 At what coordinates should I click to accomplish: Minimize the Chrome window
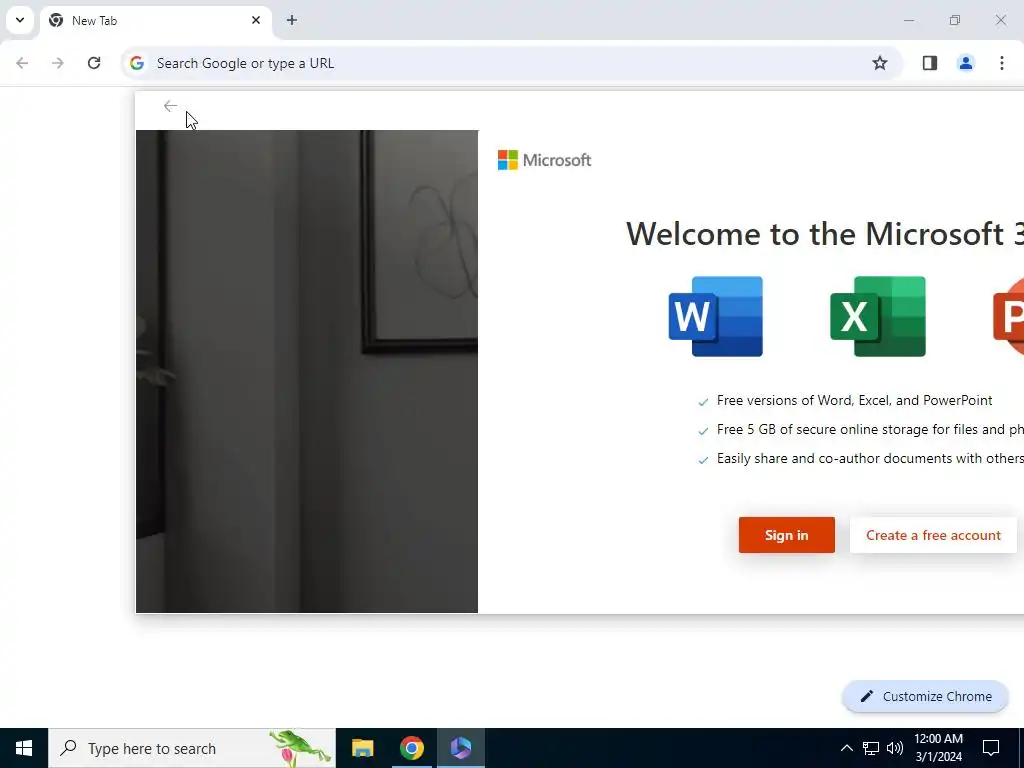tap(908, 20)
